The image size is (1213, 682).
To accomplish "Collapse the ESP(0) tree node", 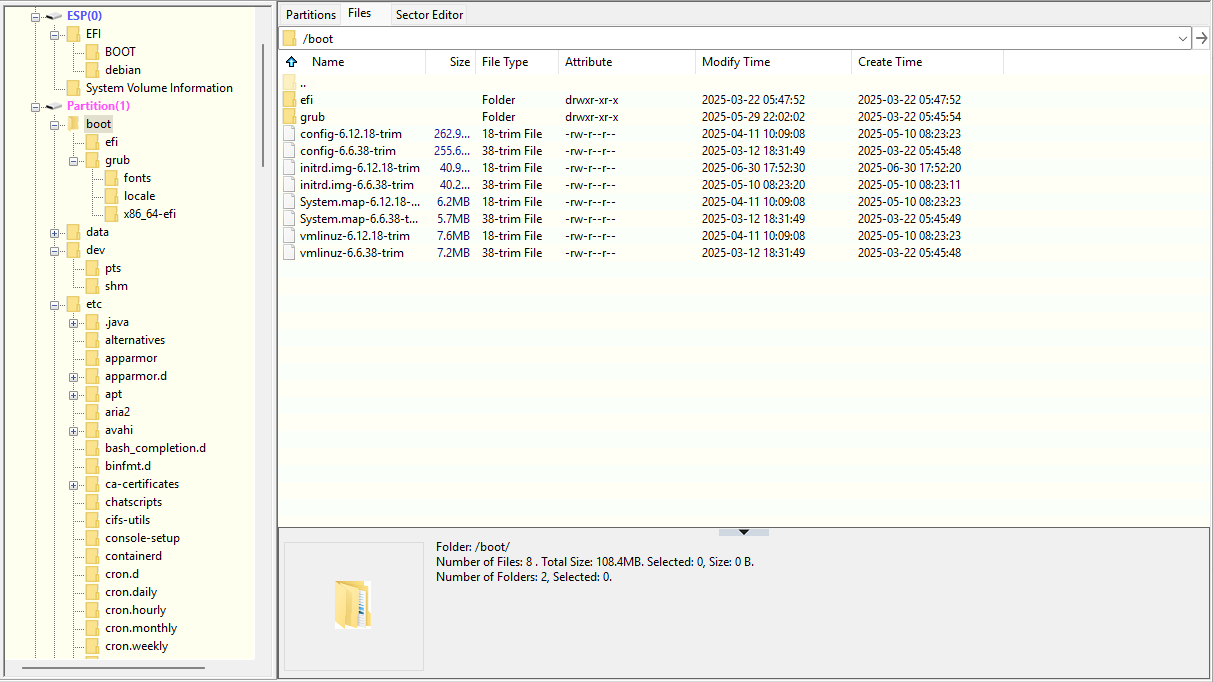I will 35,16.
